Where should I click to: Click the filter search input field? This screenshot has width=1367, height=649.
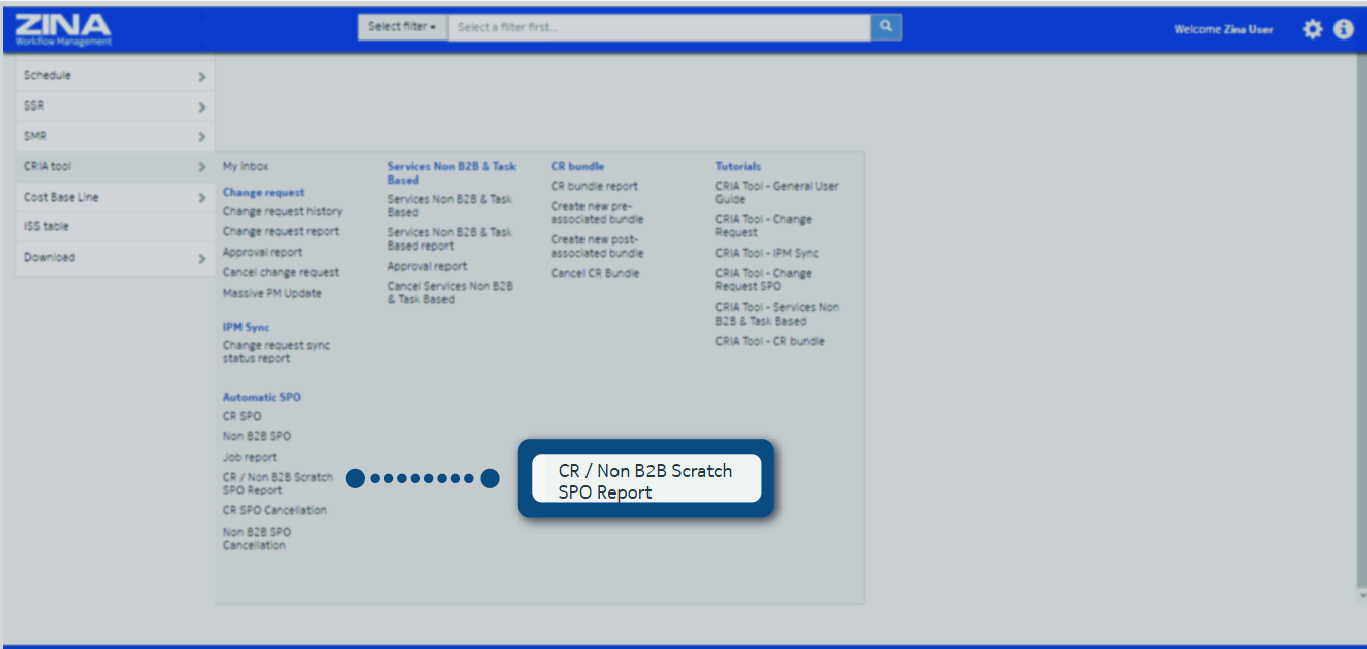659,27
